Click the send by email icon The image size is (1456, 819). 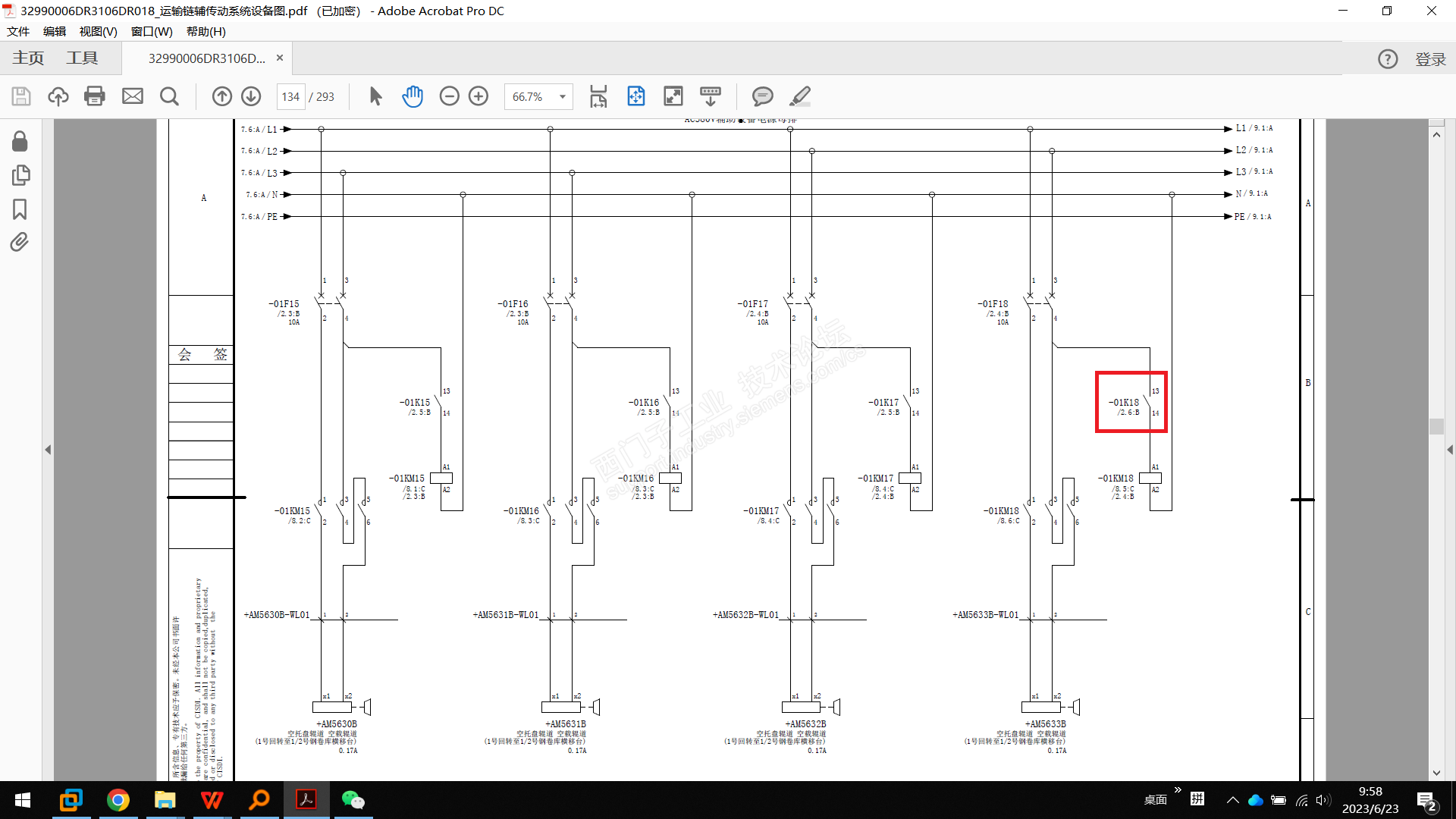(x=133, y=96)
